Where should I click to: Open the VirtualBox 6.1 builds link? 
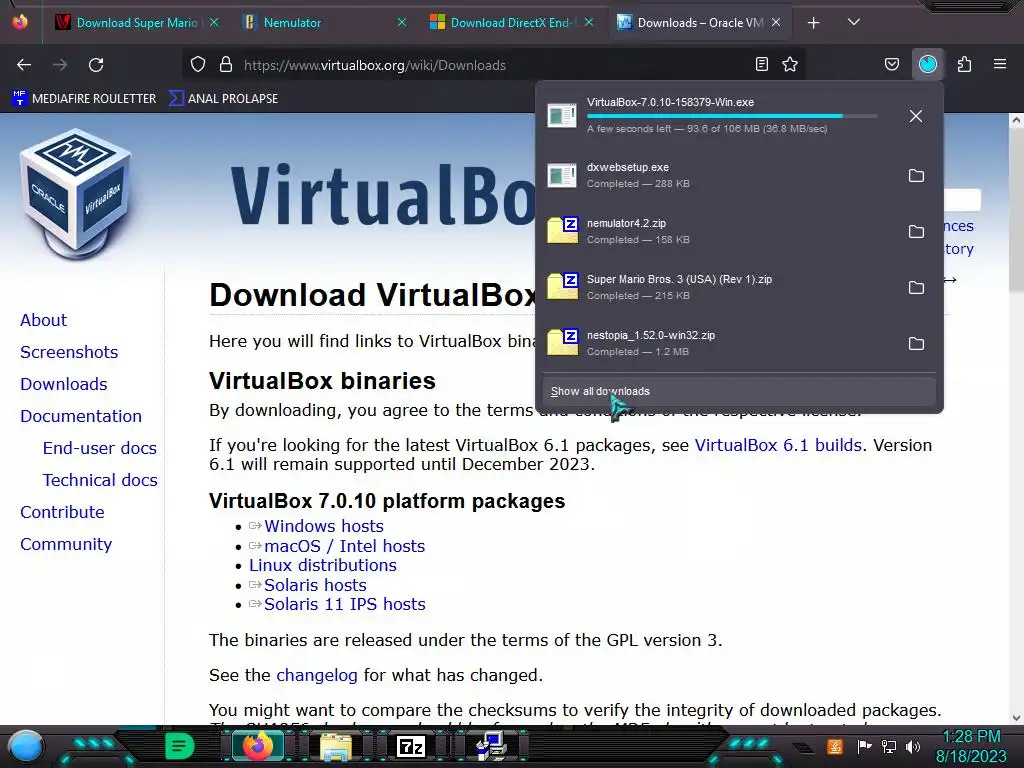coord(778,445)
